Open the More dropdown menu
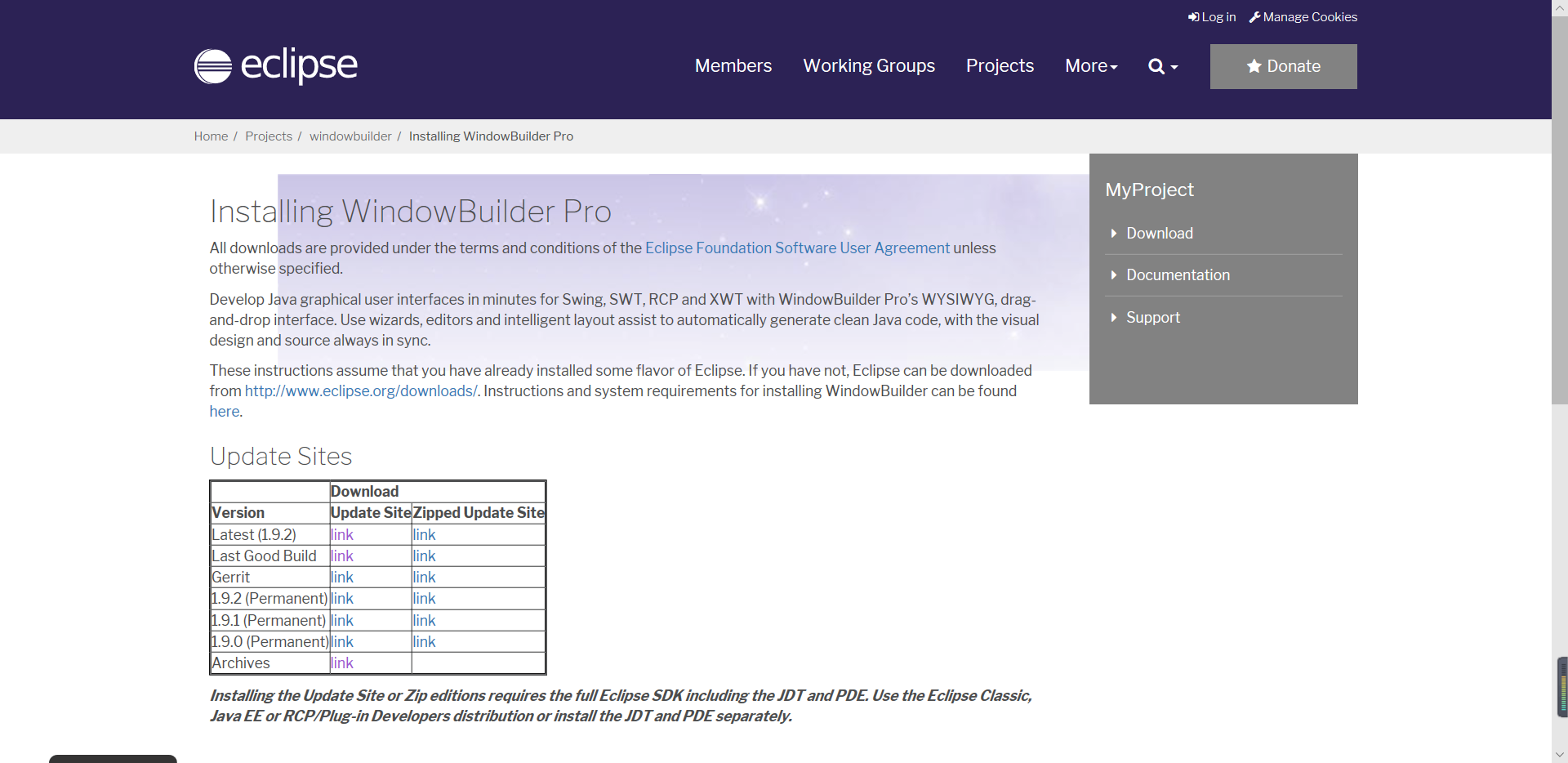Screen dimensions: 1568x763 point(1091,66)
